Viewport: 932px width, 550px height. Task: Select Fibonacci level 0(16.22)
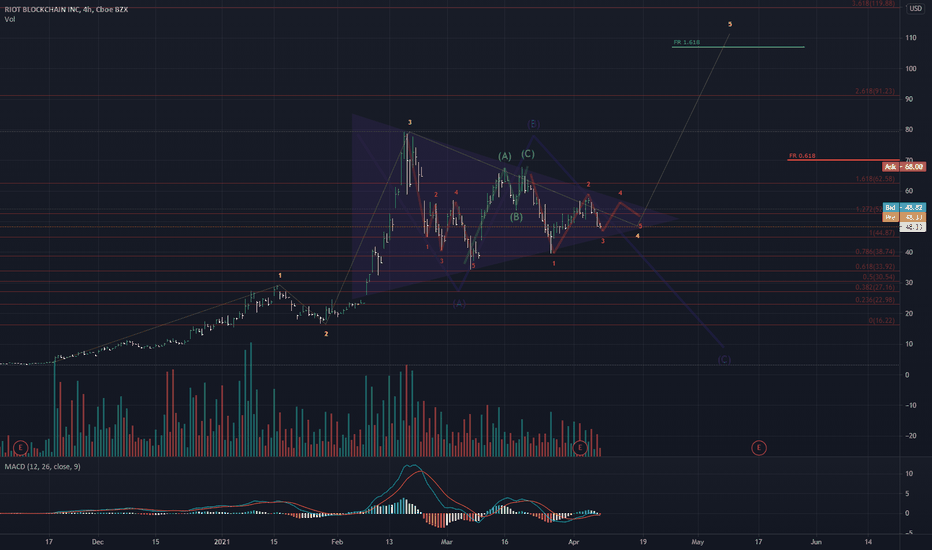click(x=881, y=321)
